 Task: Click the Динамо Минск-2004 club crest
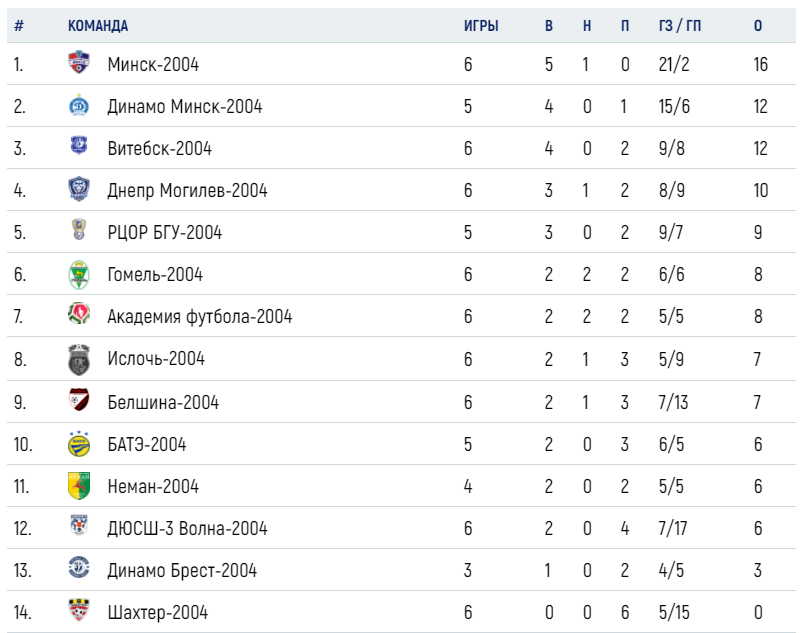click(x=79, y=105)
